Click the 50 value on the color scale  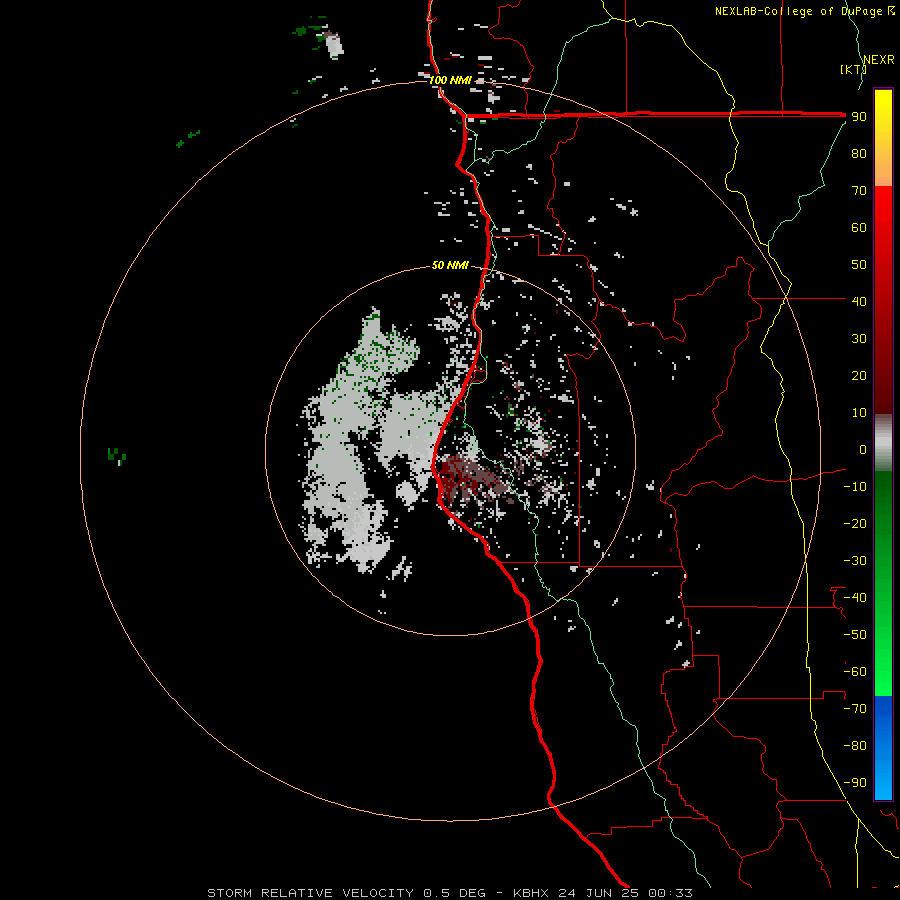859,265
